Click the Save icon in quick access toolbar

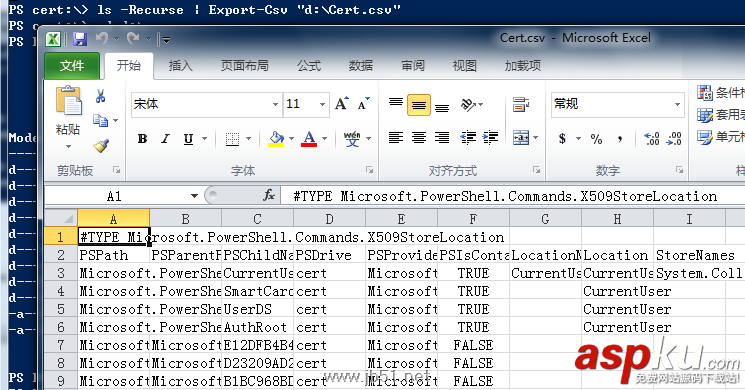tap(80, 39)
